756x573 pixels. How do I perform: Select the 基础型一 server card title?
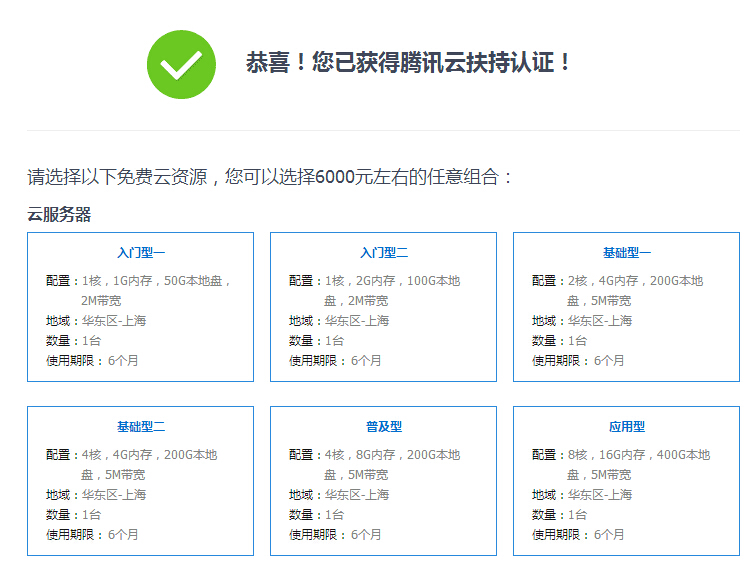(627, 253)
